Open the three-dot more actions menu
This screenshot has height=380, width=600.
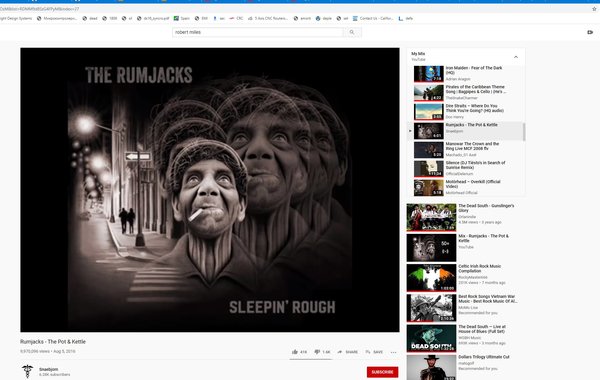(x=393, y=352)
